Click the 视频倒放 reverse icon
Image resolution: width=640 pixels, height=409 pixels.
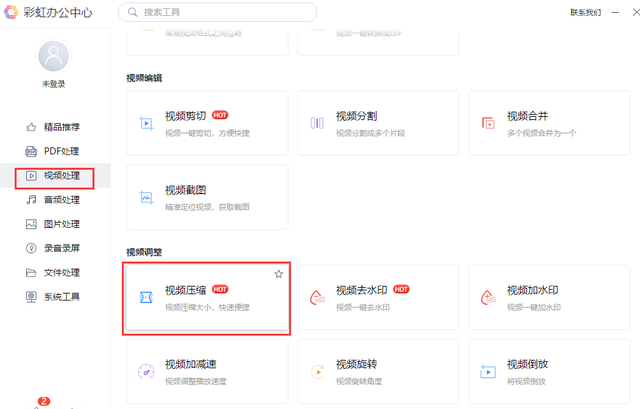pos(488,371)
